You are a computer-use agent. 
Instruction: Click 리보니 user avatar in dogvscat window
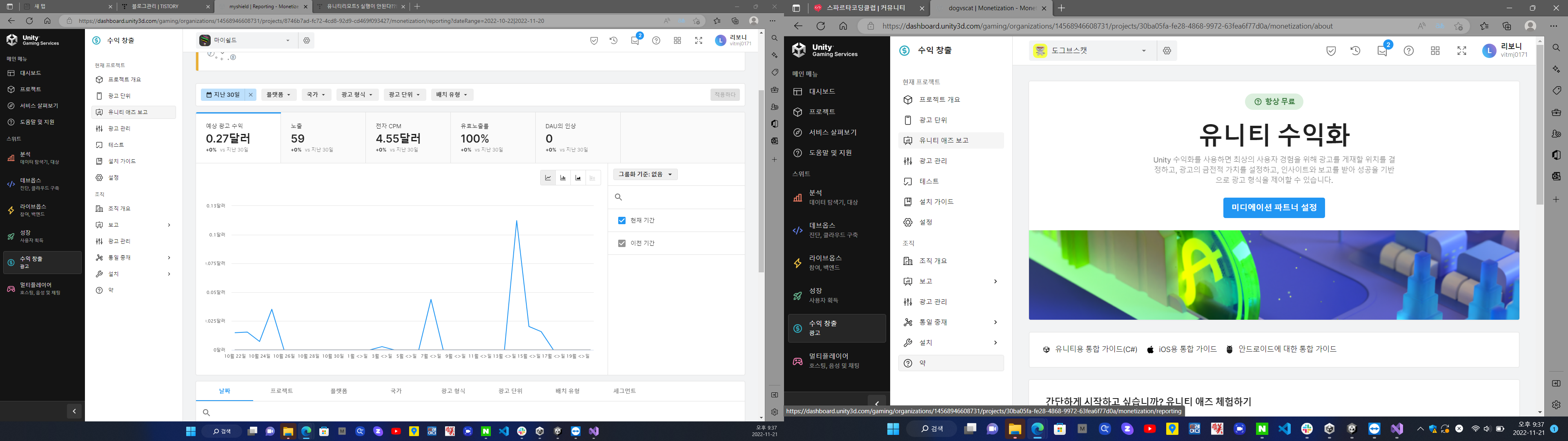1489,51
